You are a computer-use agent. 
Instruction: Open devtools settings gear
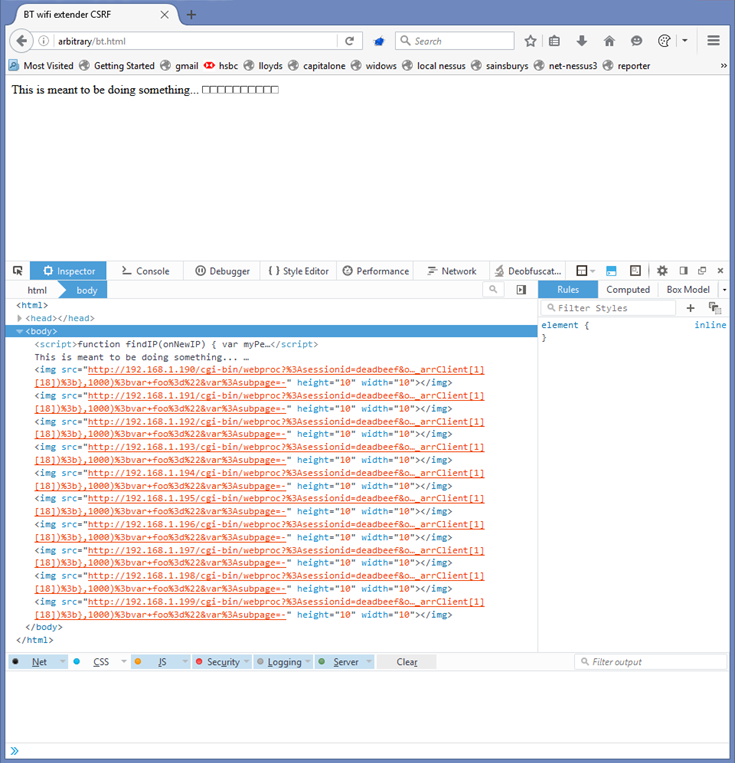pos(662,271)
